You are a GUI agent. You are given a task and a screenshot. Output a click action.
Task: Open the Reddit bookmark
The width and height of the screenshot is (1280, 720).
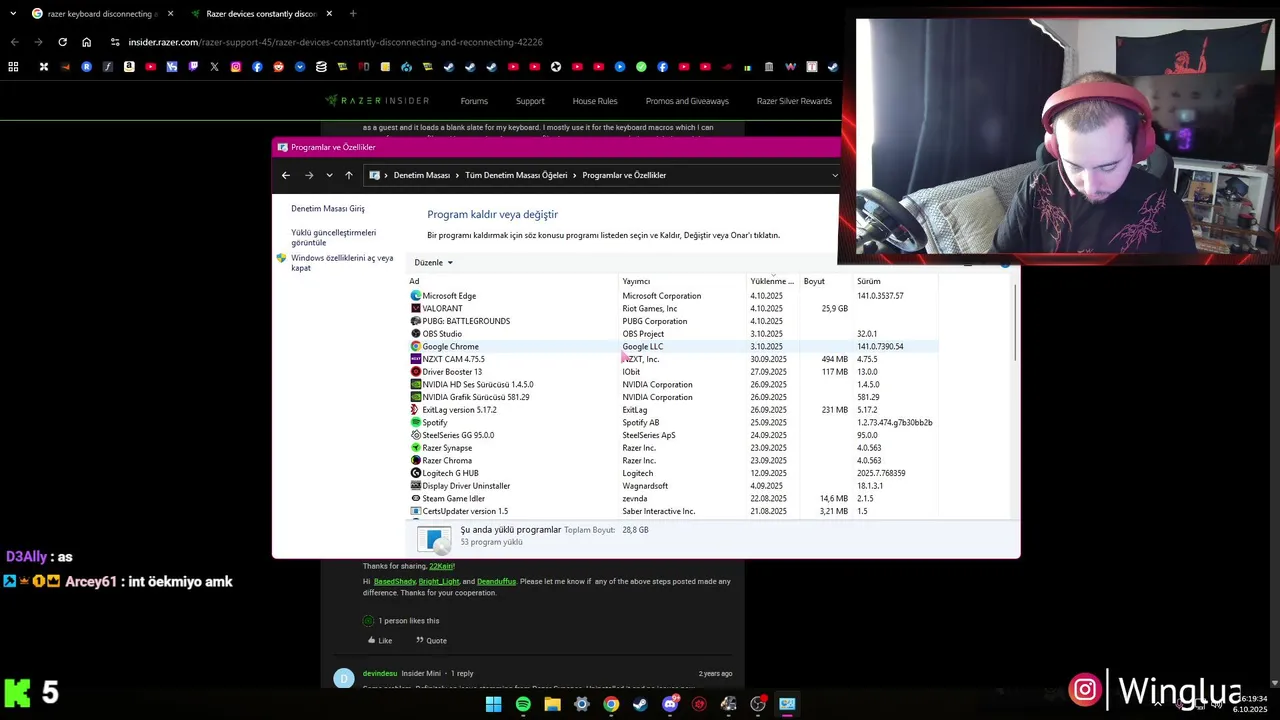coord(278,67)
